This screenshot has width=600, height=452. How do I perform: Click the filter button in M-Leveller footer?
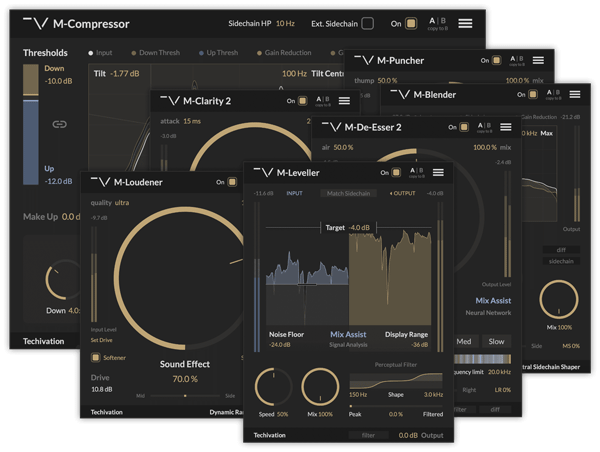[x=368, y=435]
